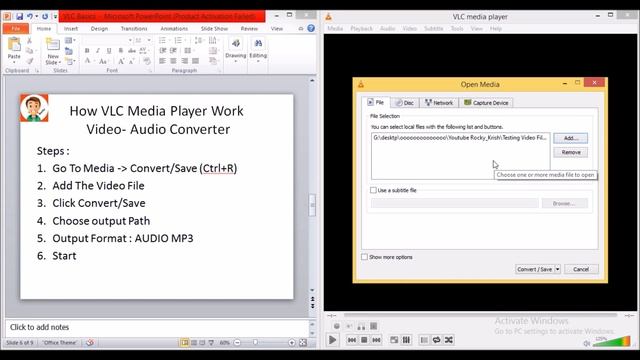Click the Remove button in Open Media
Screen dimensions: 640x360
point(571,152)
